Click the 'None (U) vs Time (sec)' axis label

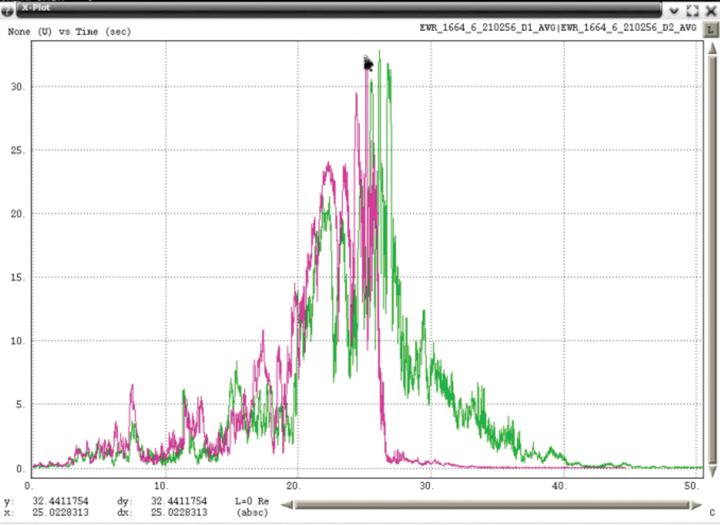69,32
